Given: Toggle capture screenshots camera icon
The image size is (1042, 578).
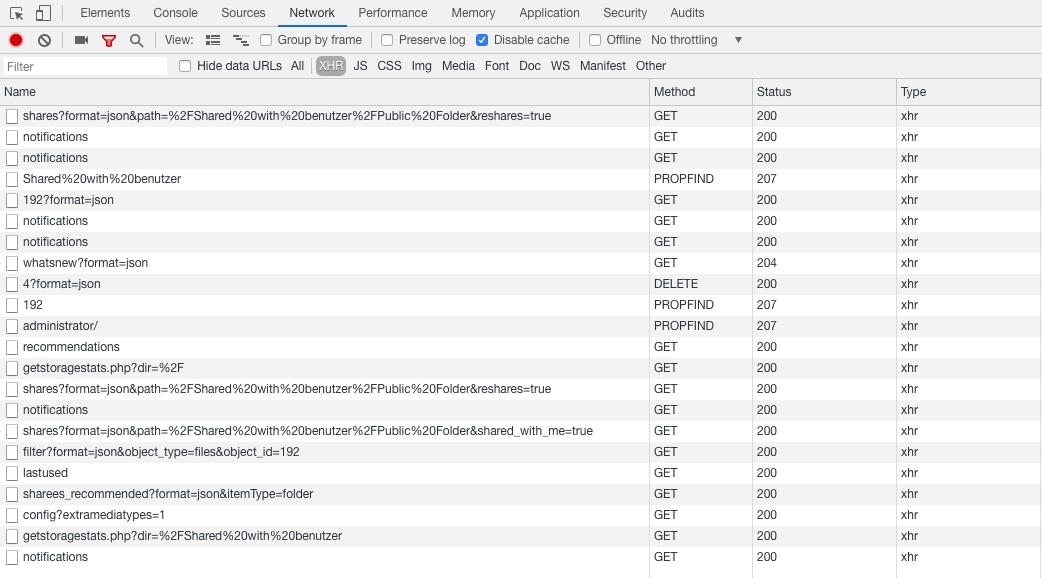Looking at the screenshot, I should 82,41.
